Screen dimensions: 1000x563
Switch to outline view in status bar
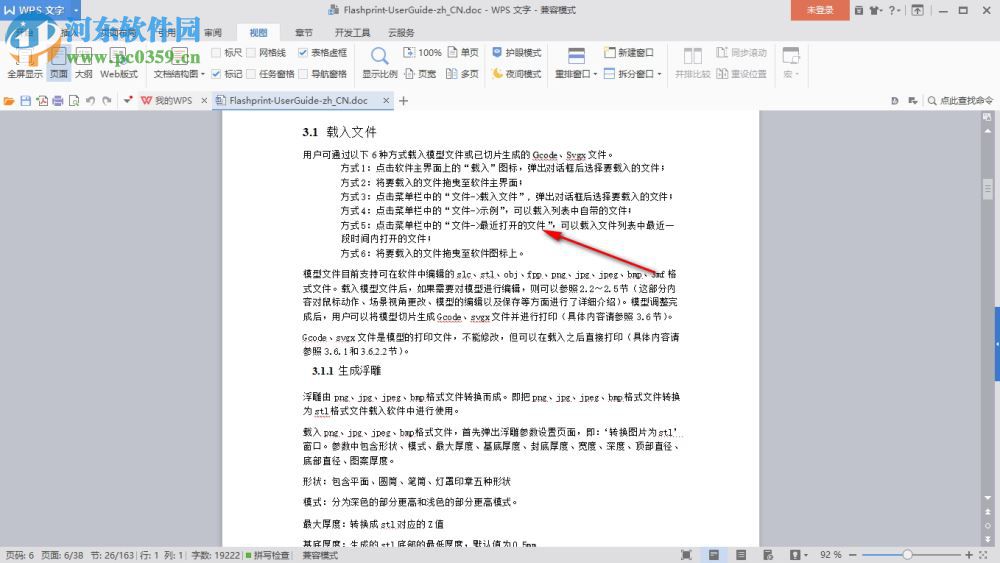pyautogui.click(x=741, y=555)
